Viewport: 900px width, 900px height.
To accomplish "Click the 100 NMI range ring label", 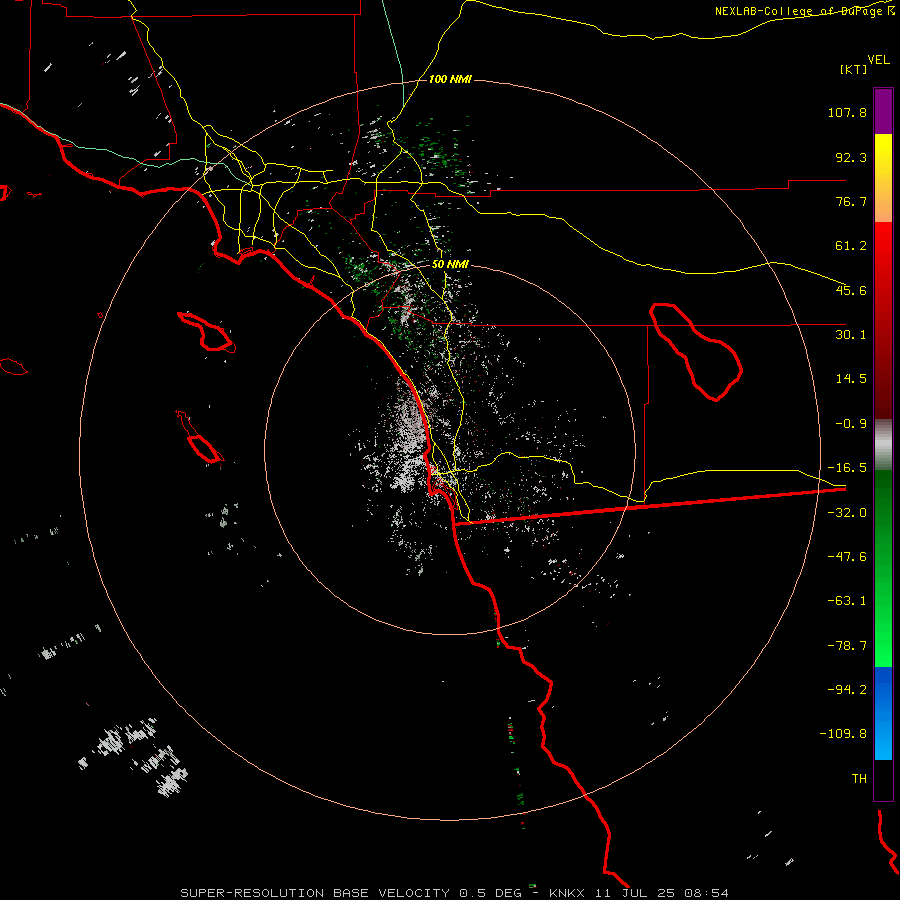I will click(450, 79).
